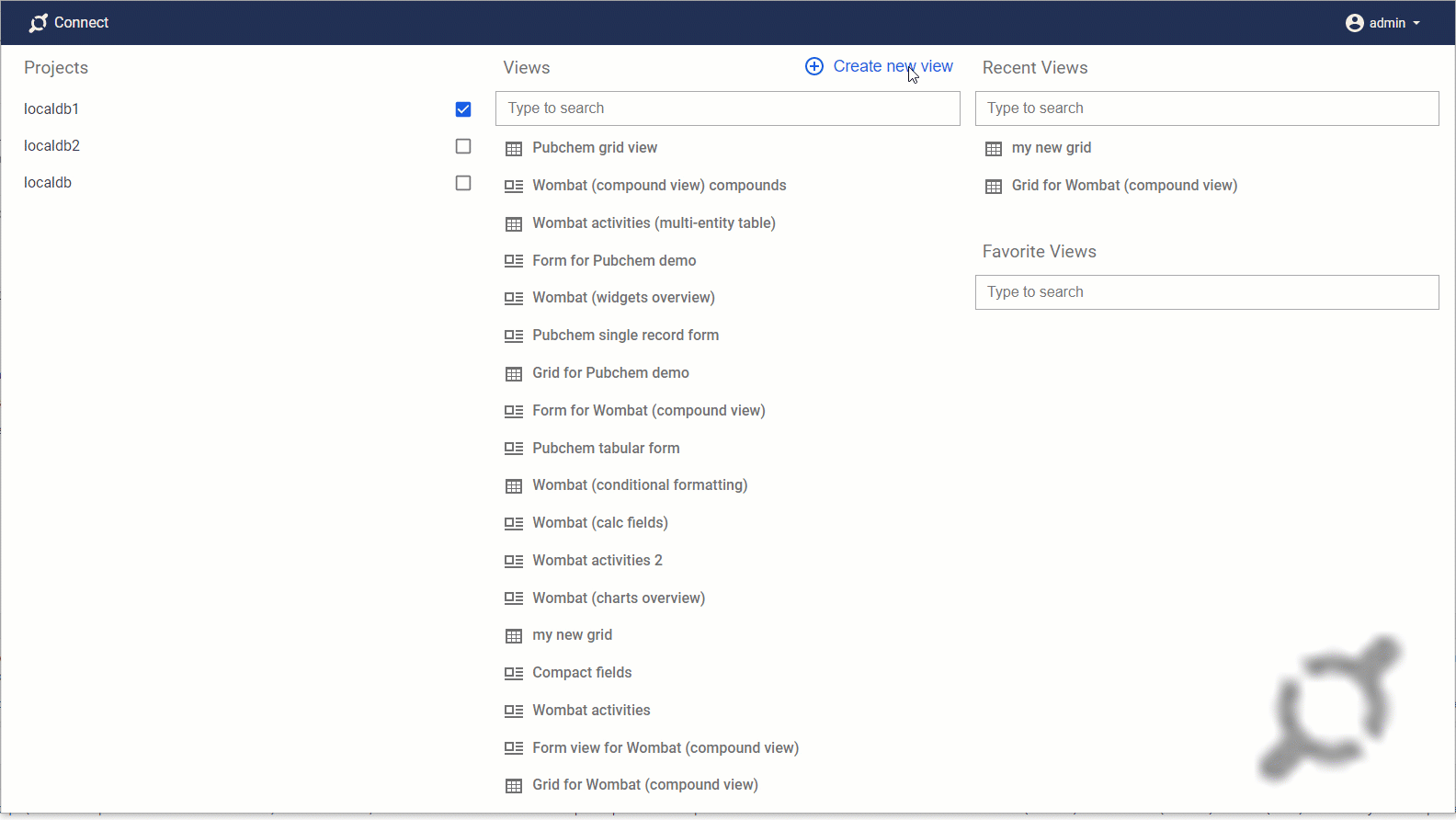Click grid icon beside Wombat (conditional formatting)
The height and width of the screenshot is (820, 1456).
514,485
